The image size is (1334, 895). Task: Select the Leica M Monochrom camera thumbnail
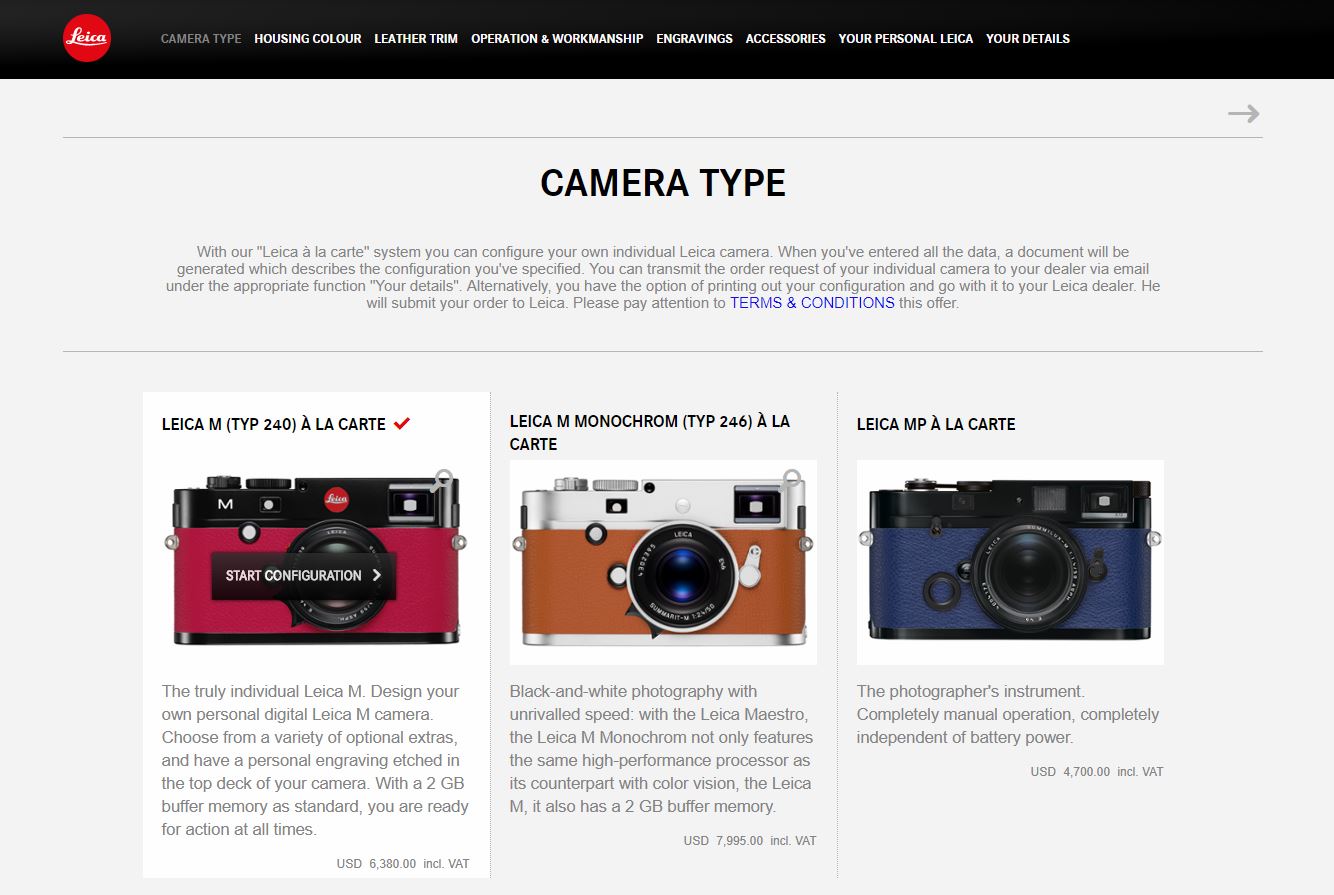(663, 562)
